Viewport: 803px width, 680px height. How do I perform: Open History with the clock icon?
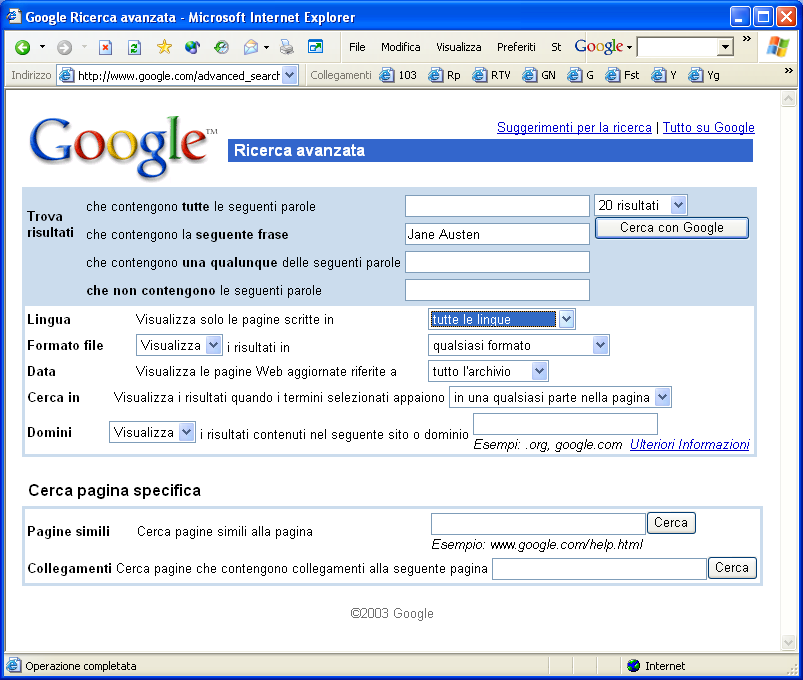[221, 47]
